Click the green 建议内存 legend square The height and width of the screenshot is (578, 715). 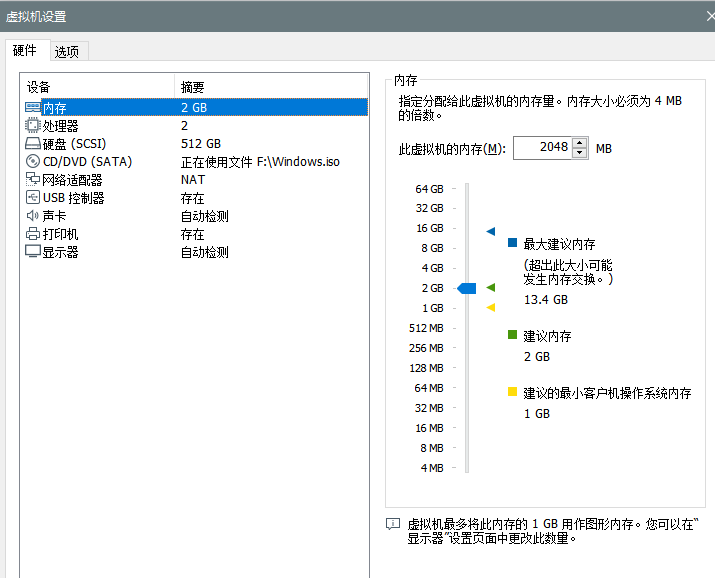click(513, 335)
